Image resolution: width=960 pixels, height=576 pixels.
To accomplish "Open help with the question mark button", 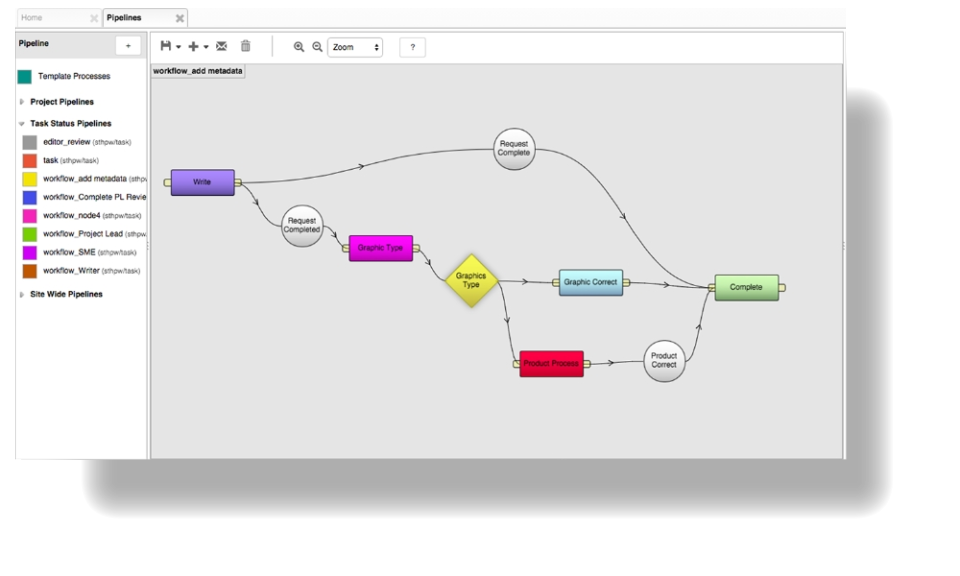I will 412,47.
